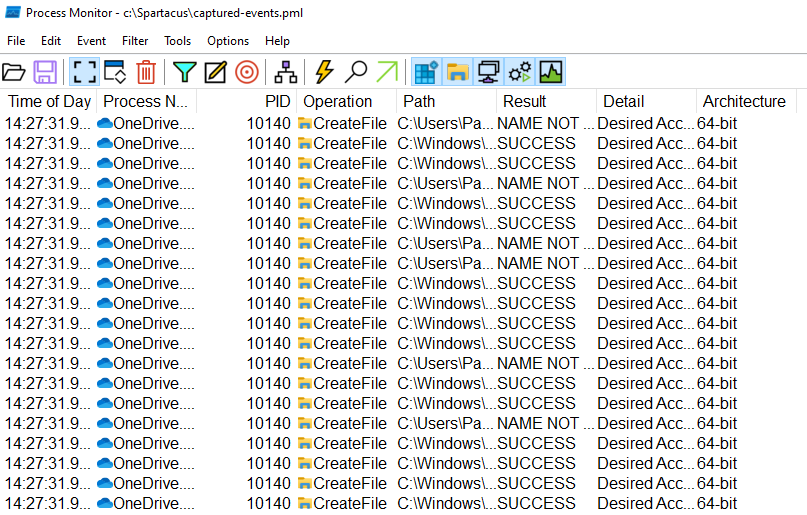Select C:\Windows\ path in second row

coord(446,143)
